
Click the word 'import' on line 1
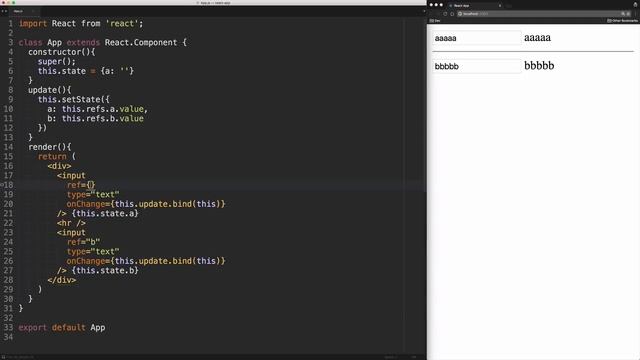33,24
